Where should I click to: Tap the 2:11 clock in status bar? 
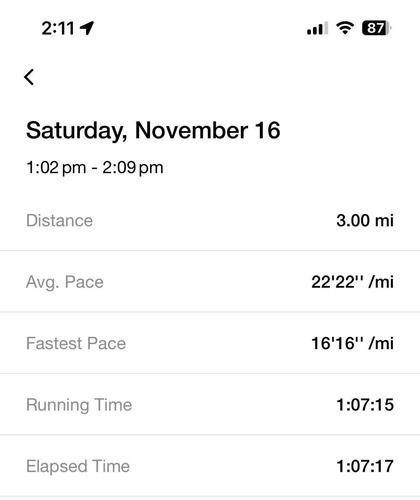58,28
